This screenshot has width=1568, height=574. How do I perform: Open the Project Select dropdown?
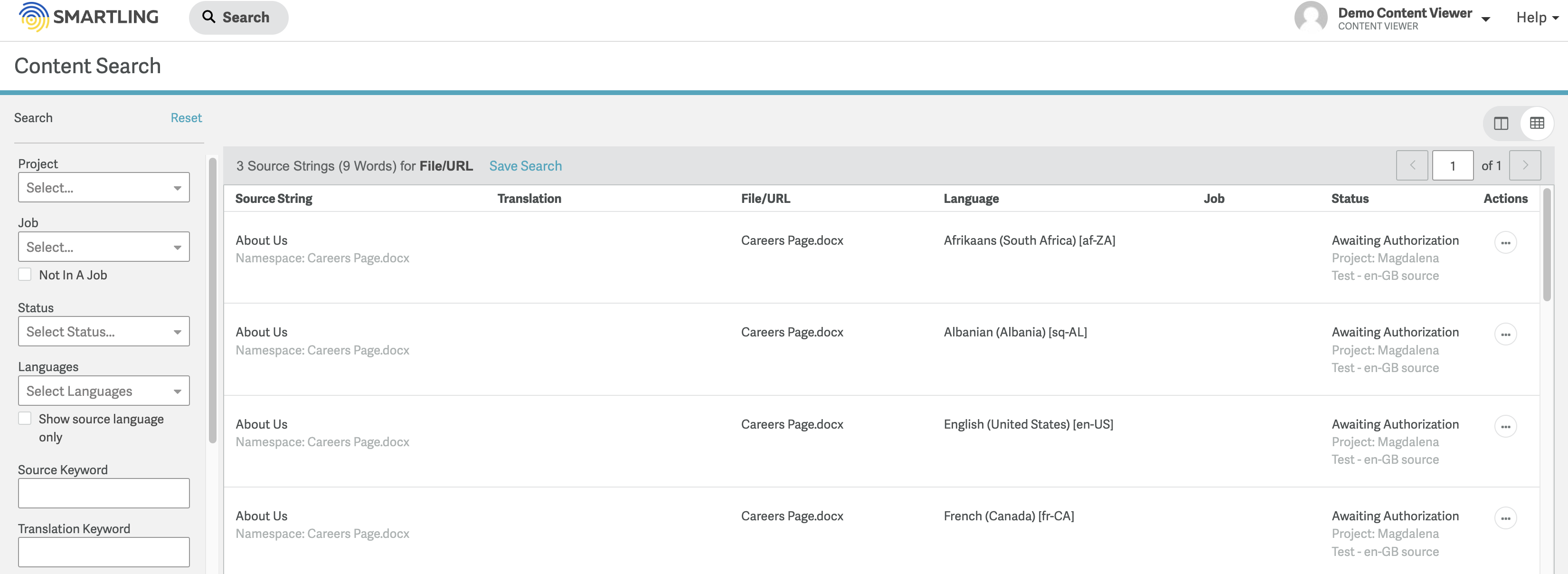[104, 187]
